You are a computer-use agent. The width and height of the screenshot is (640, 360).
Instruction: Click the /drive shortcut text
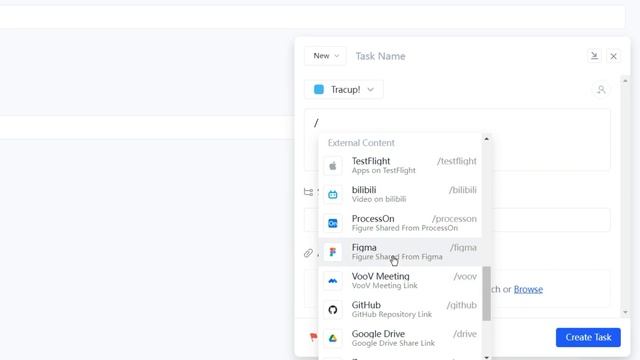coord(465,334)
